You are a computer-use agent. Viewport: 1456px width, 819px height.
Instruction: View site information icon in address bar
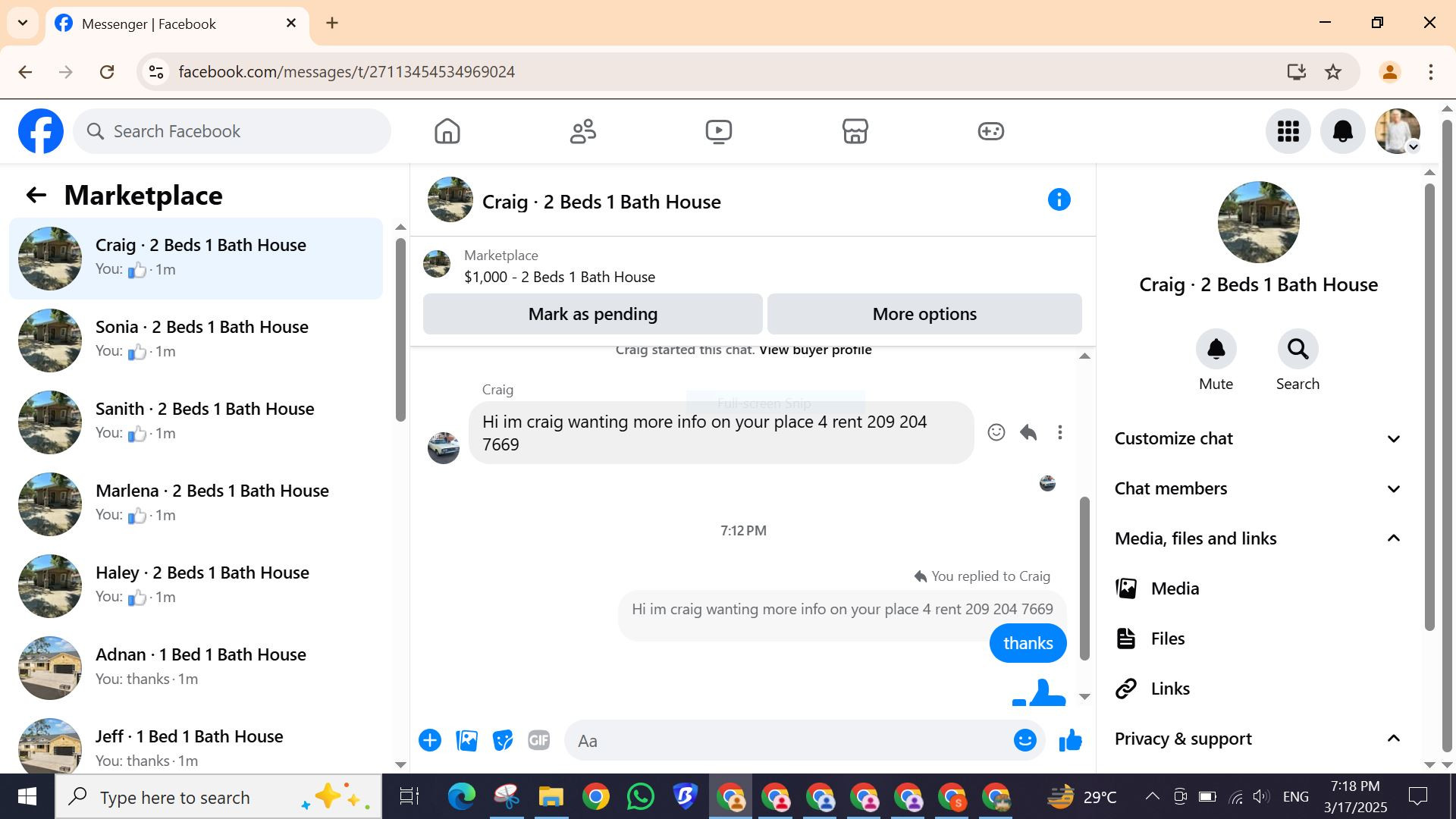[156, 72]
